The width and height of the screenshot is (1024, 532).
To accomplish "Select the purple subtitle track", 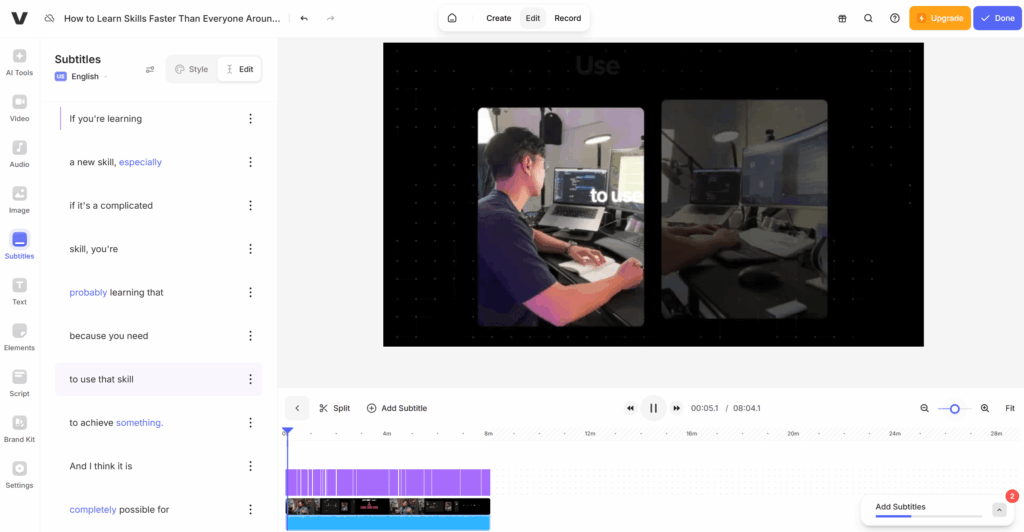I will point(388,482).
